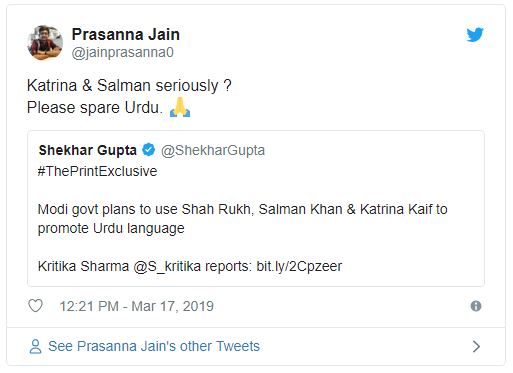The width and height of the screenshot is (513, 373).
Task: Click the 'Katrina & Salman seriously ?' tweet text
Action: click(129, 85)
